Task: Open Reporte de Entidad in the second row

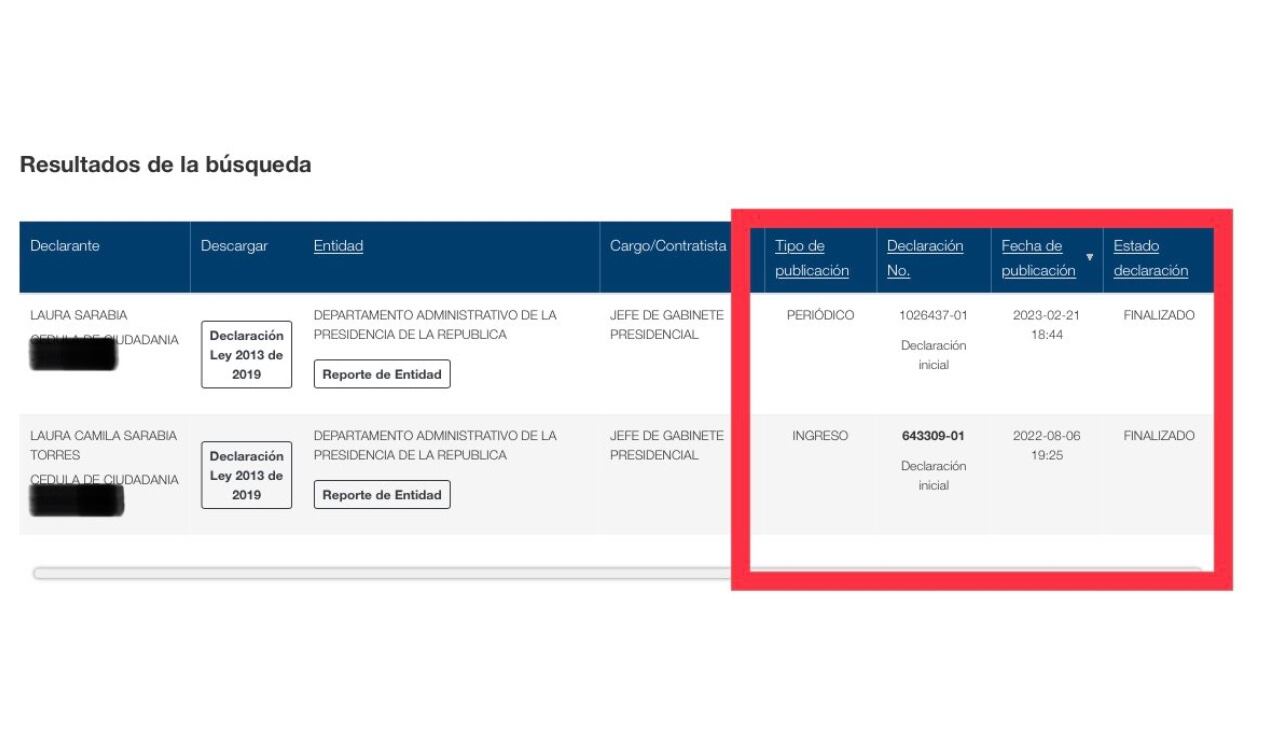Action: [x=381, y=495]
